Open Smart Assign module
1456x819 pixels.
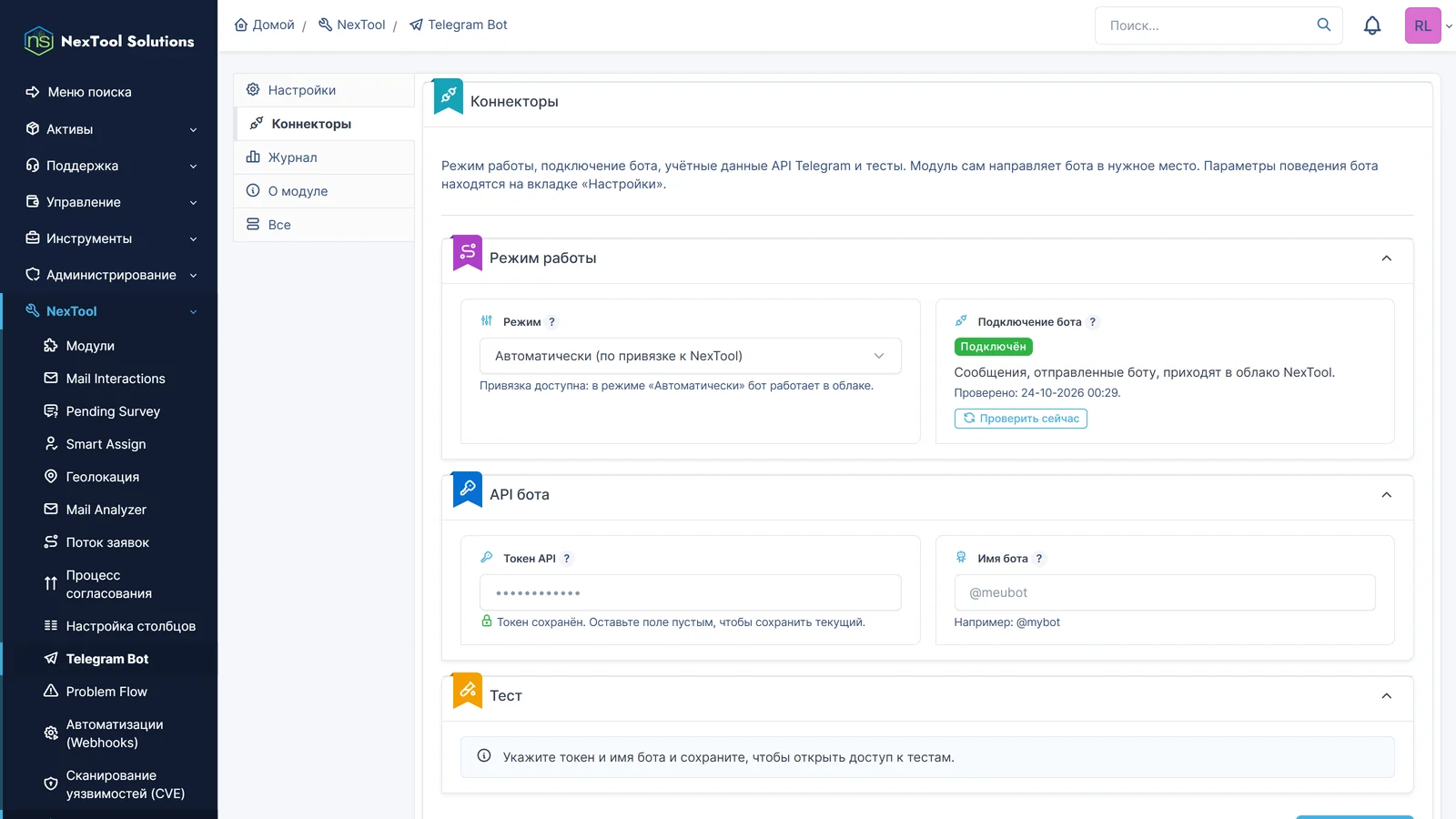tap(109, 444)
